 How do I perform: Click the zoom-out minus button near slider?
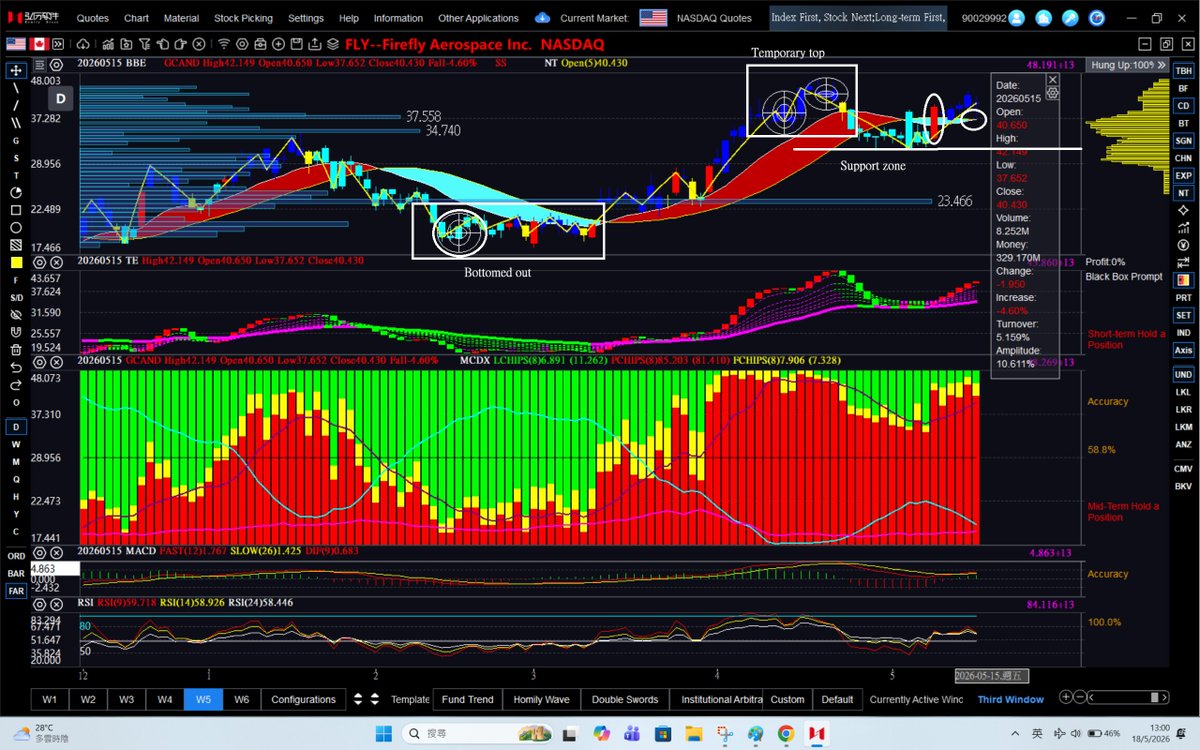tap(1080, 697)
